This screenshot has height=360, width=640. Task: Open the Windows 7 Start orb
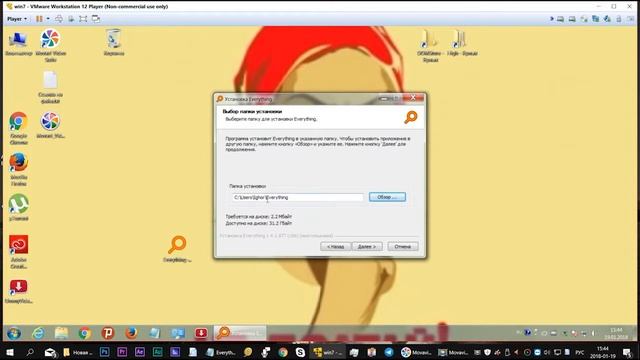pos(13,333)
